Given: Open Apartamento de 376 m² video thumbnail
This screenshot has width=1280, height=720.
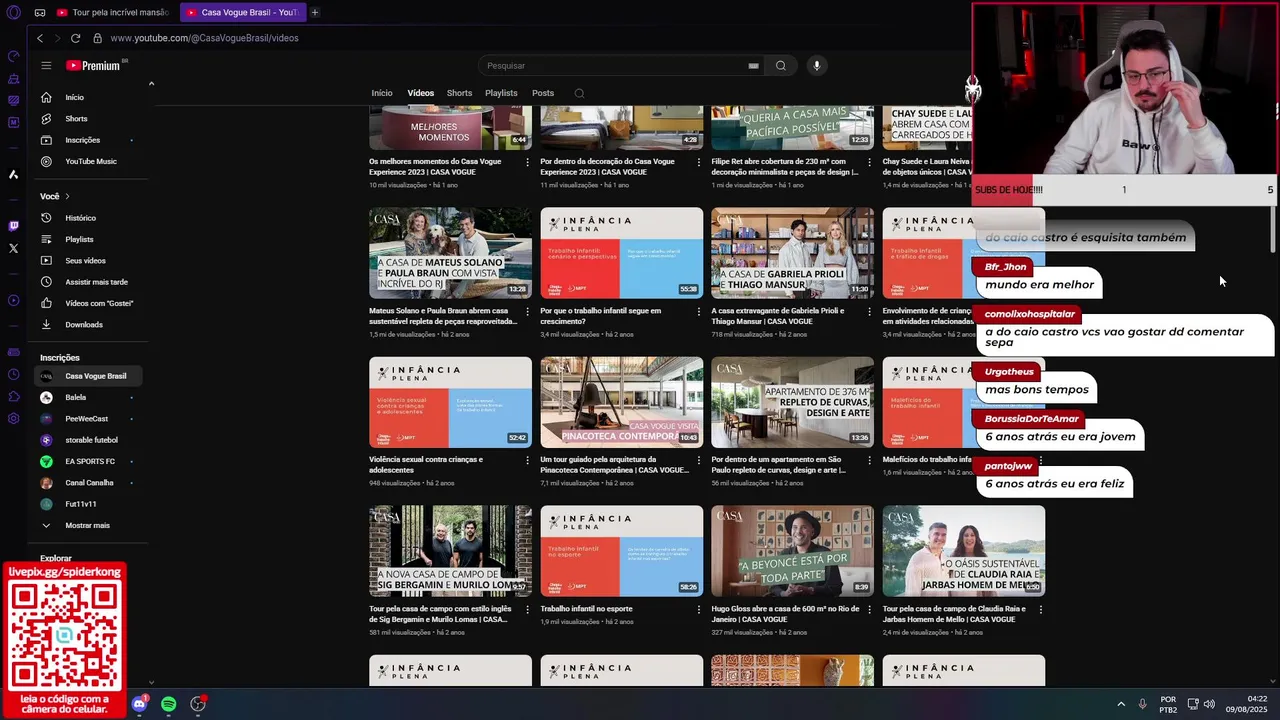Looking at the screenshot, I should 792,402.
